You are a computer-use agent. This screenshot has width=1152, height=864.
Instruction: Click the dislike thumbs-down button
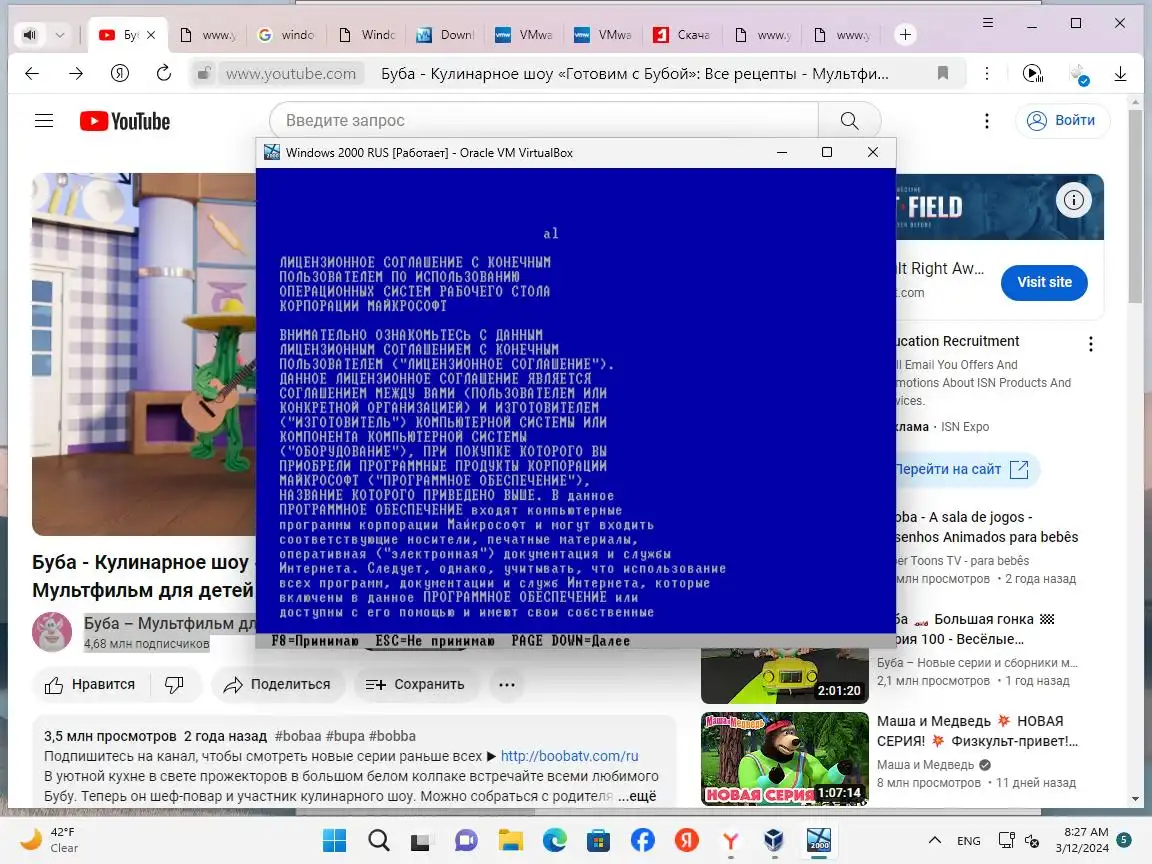click(174, 685)
